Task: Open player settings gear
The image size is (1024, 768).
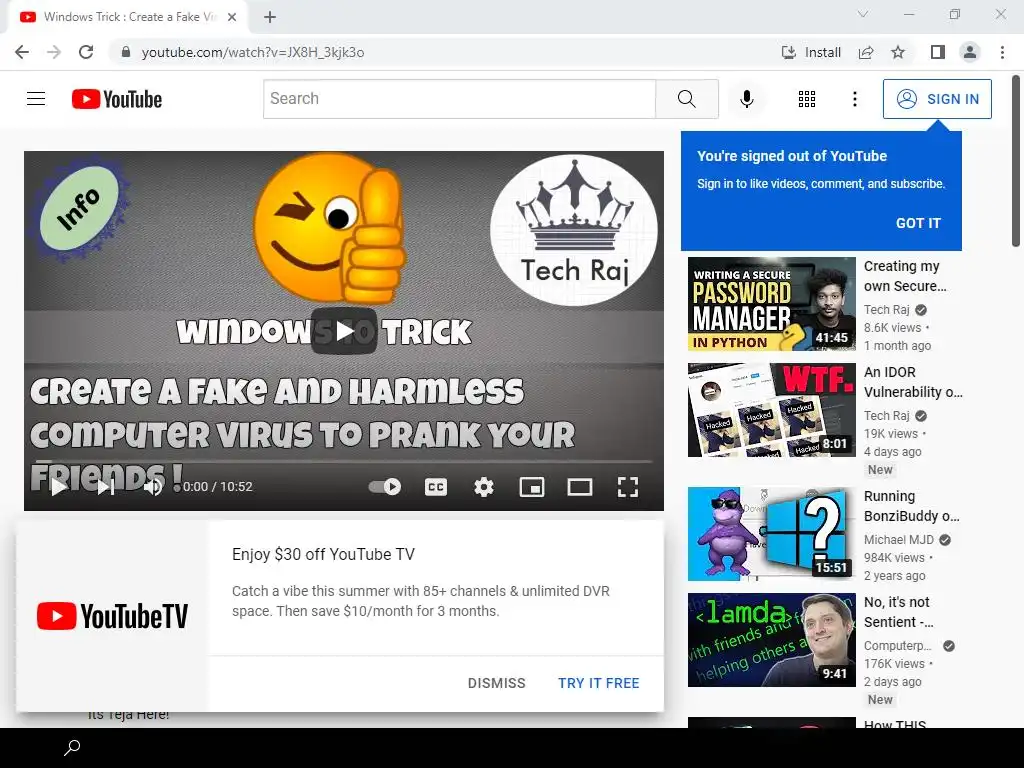Action: [x=483, y=487]
